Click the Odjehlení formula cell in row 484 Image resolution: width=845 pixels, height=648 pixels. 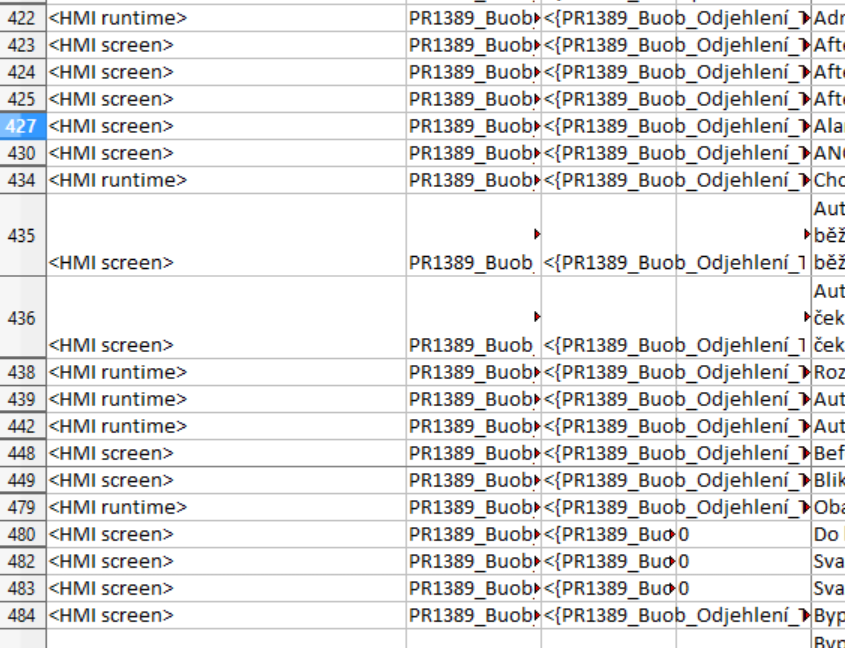[x=675, y=615]
